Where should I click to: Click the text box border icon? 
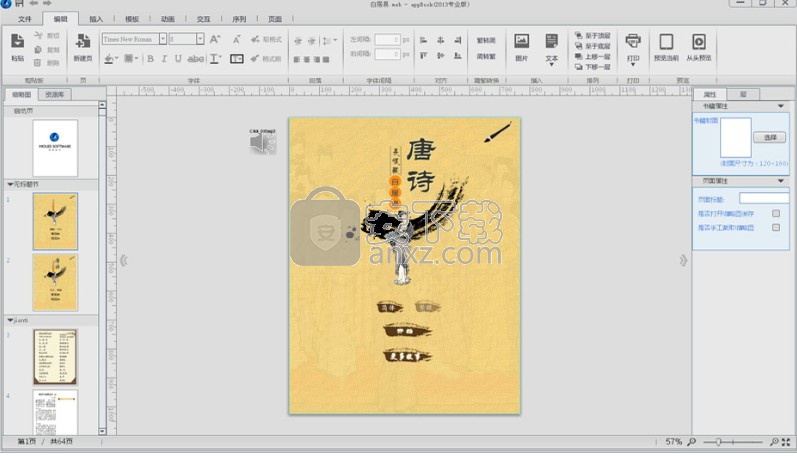(x=236, y=59)
